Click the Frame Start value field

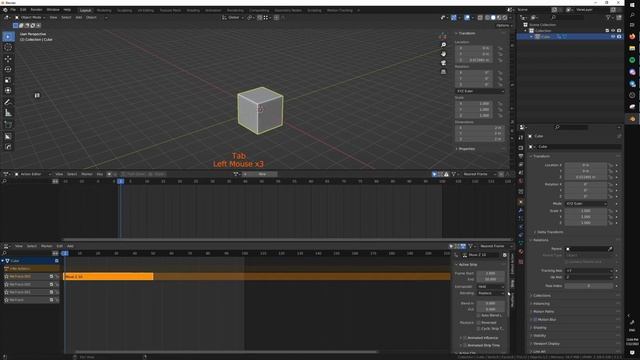coord(491,273)
